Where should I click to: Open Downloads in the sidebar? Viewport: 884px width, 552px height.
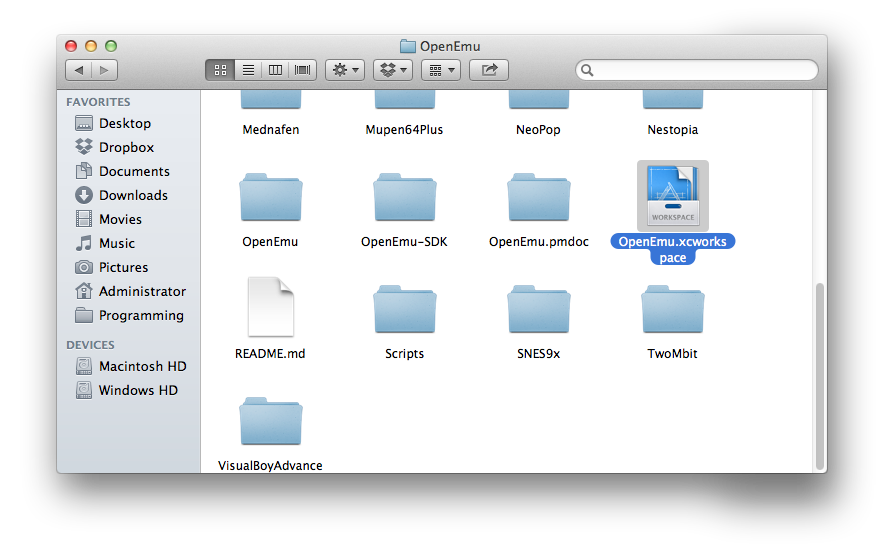click(129, 195)
